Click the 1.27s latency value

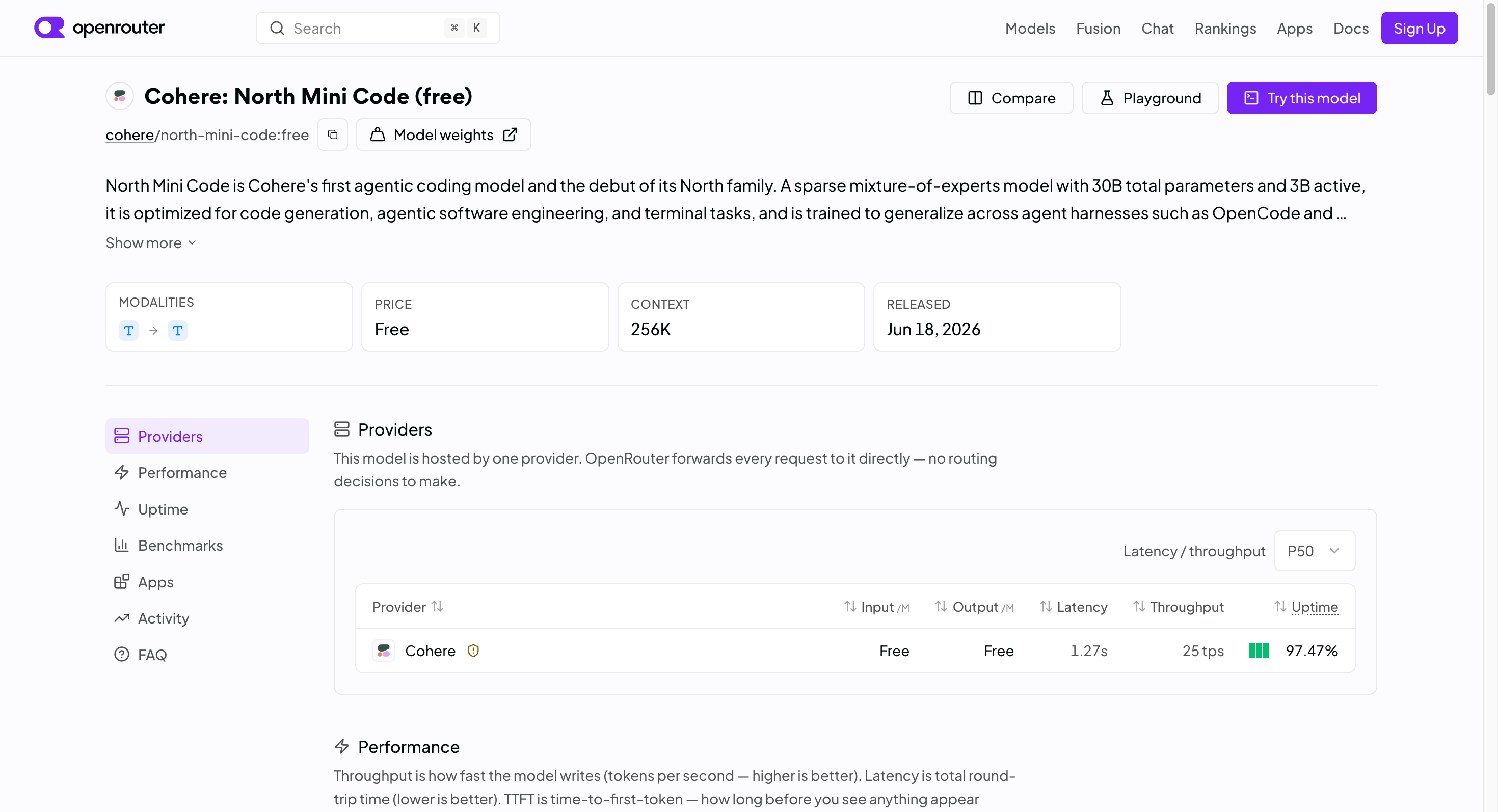click(x=1089, y=651)
